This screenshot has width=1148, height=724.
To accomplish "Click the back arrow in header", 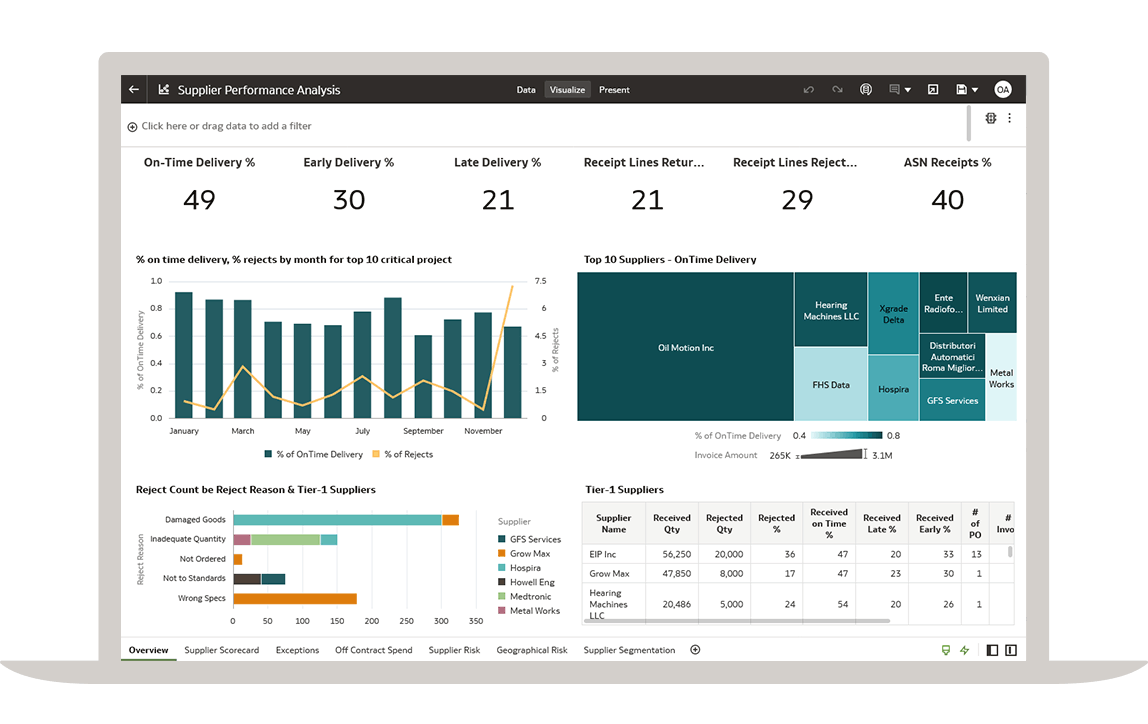I will point(134,90).
